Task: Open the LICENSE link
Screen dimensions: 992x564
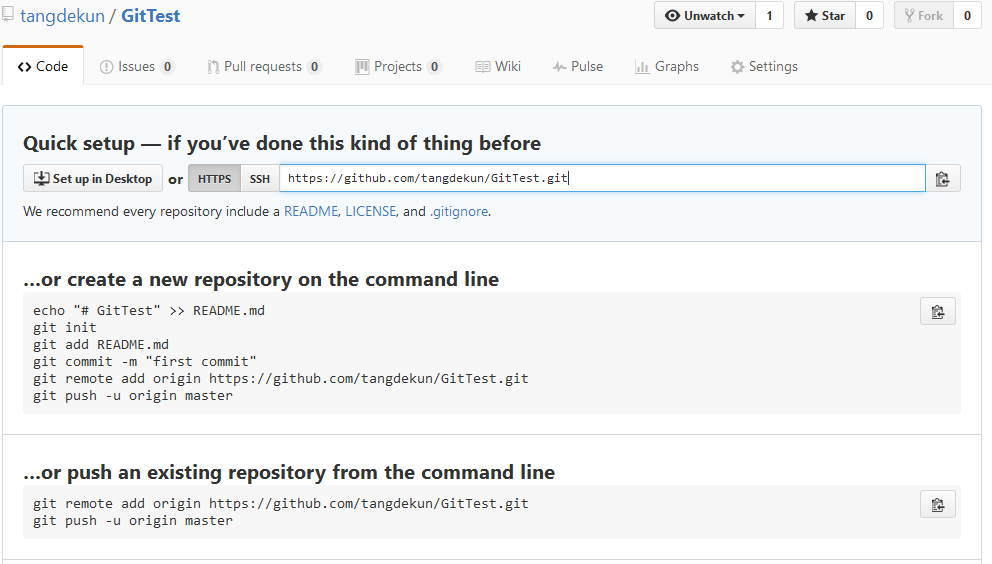Action: pyautogui.click(x=371, y=211)
